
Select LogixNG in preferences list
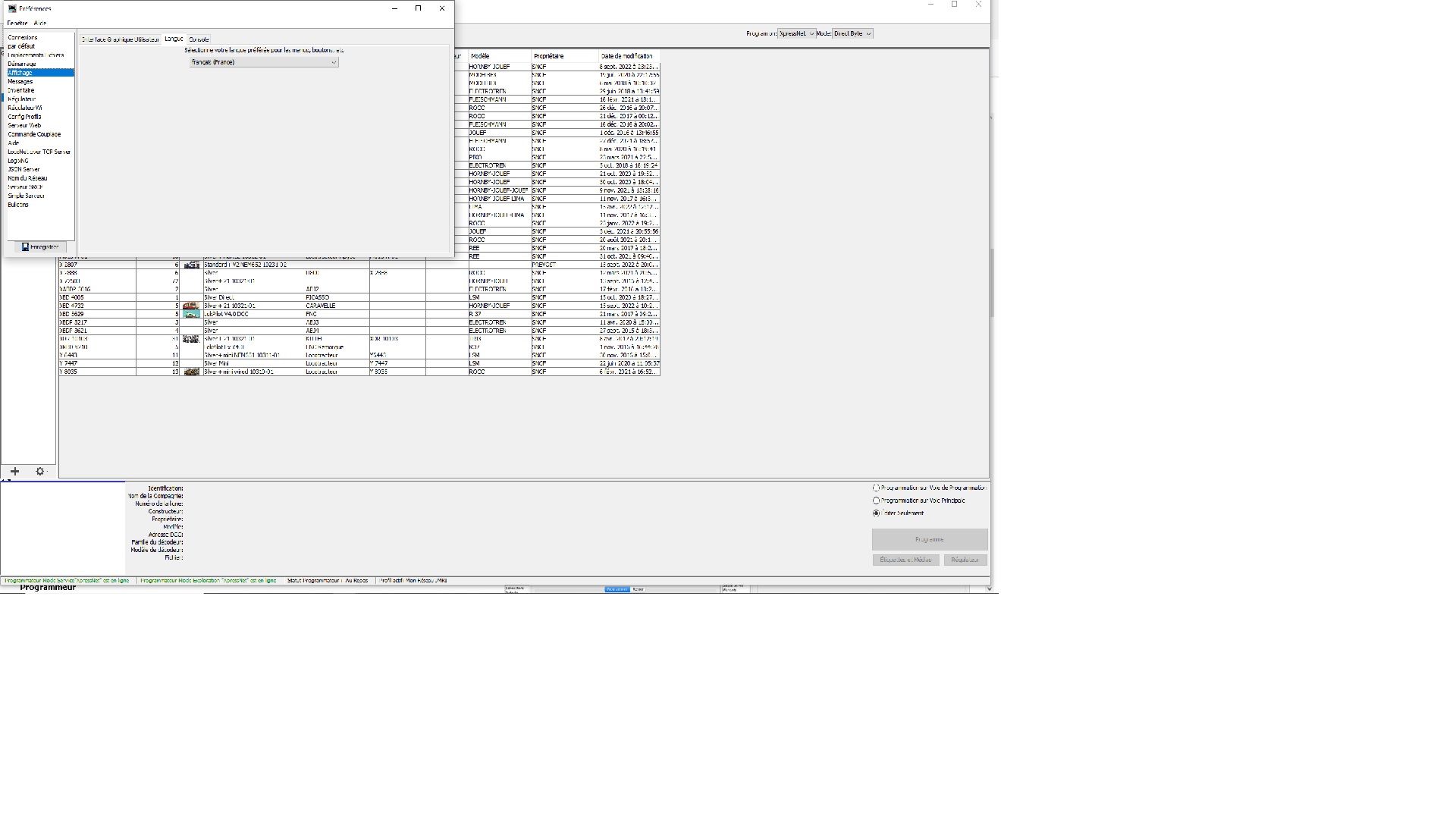point(40,161)
